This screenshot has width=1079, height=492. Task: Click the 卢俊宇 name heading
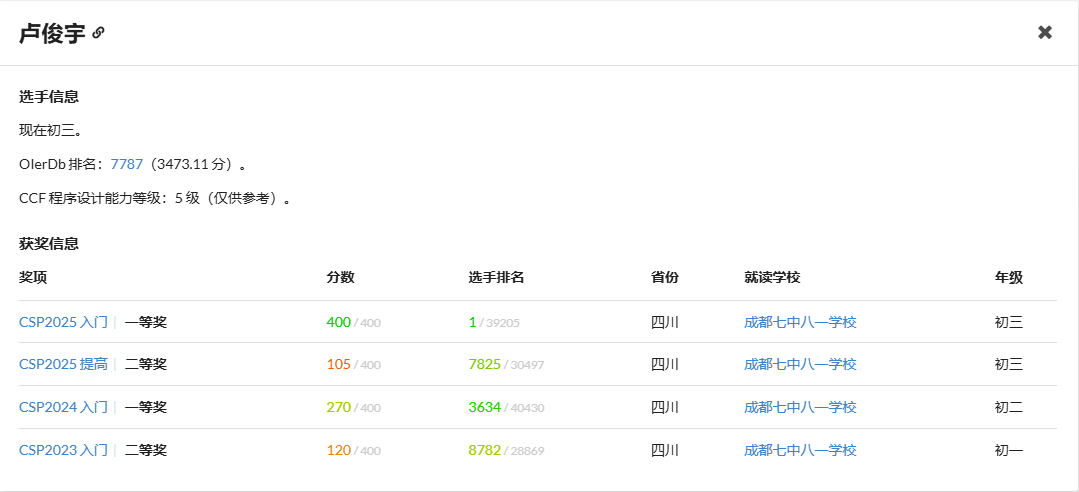(52, 33)
